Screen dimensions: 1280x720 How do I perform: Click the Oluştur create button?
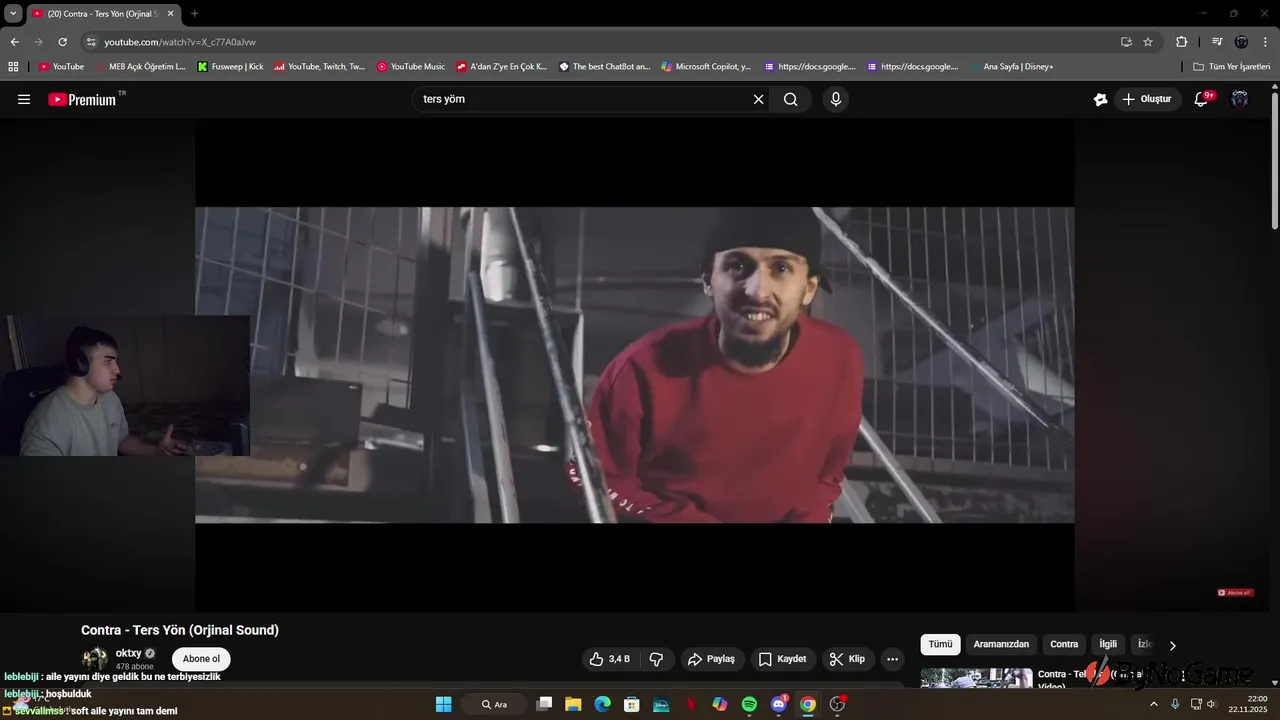(x=1147, y=99)
